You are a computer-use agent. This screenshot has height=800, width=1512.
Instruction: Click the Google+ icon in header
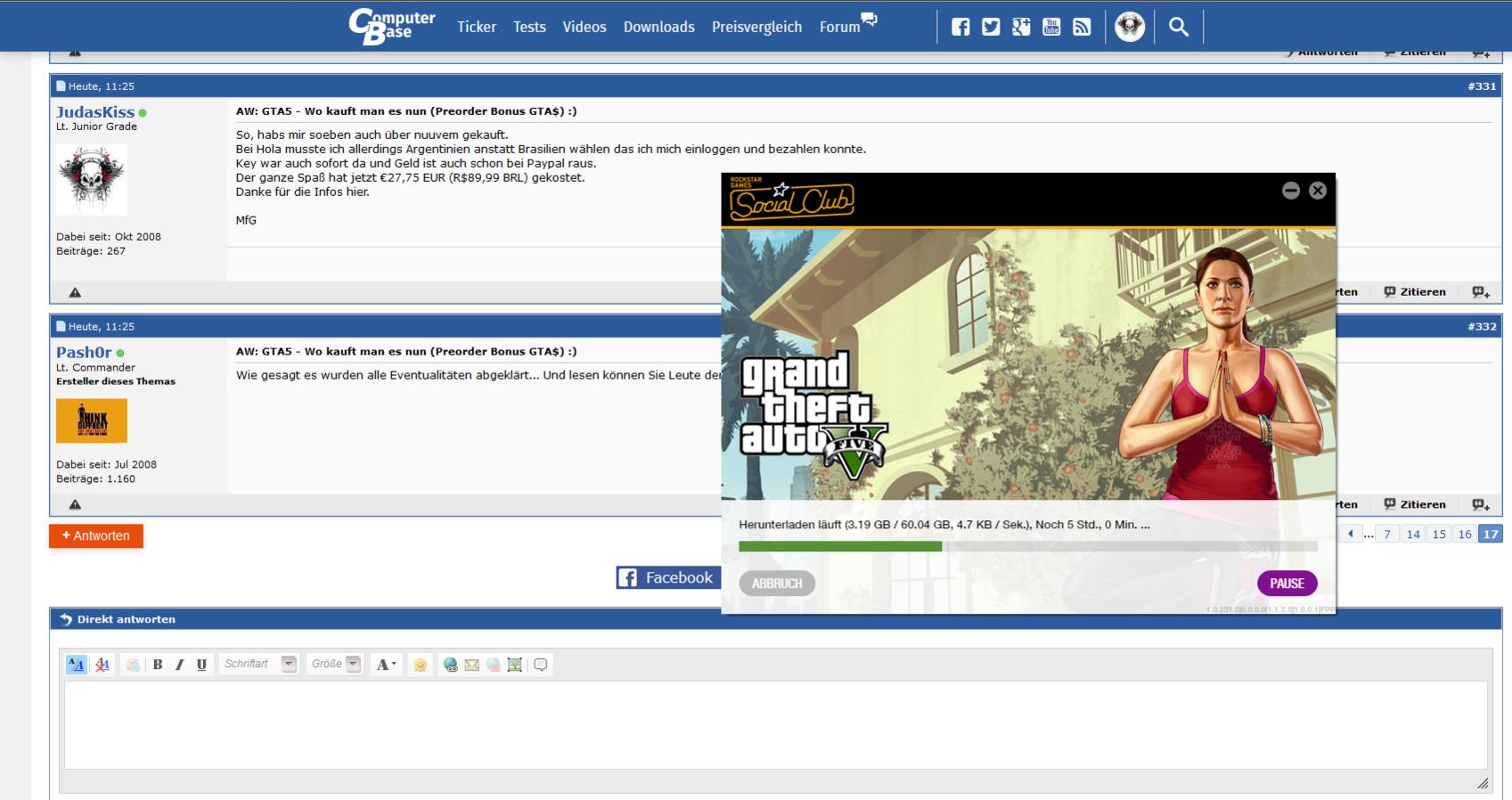click(1021, 27)
